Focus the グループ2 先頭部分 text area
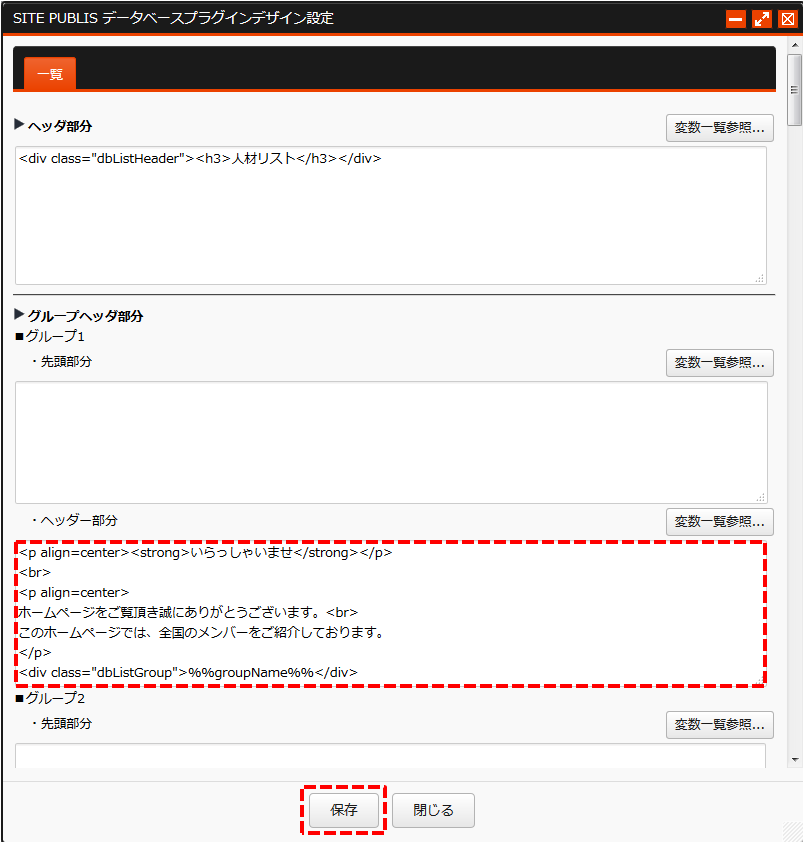The width and height of the screenshot is (804, 843). click(391, 756)
